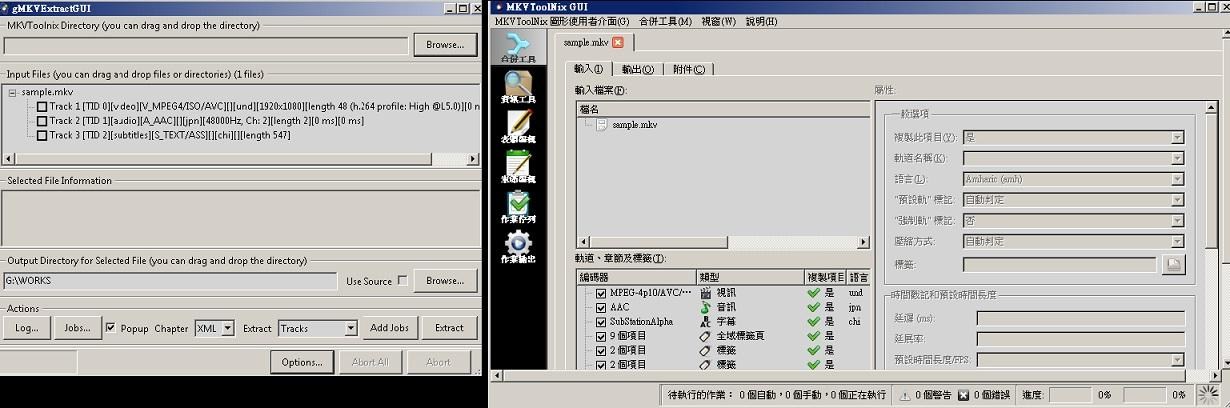
Task: Open the MKVToolNix 圖形使用者介面 menu
Action: pos(562,21)
